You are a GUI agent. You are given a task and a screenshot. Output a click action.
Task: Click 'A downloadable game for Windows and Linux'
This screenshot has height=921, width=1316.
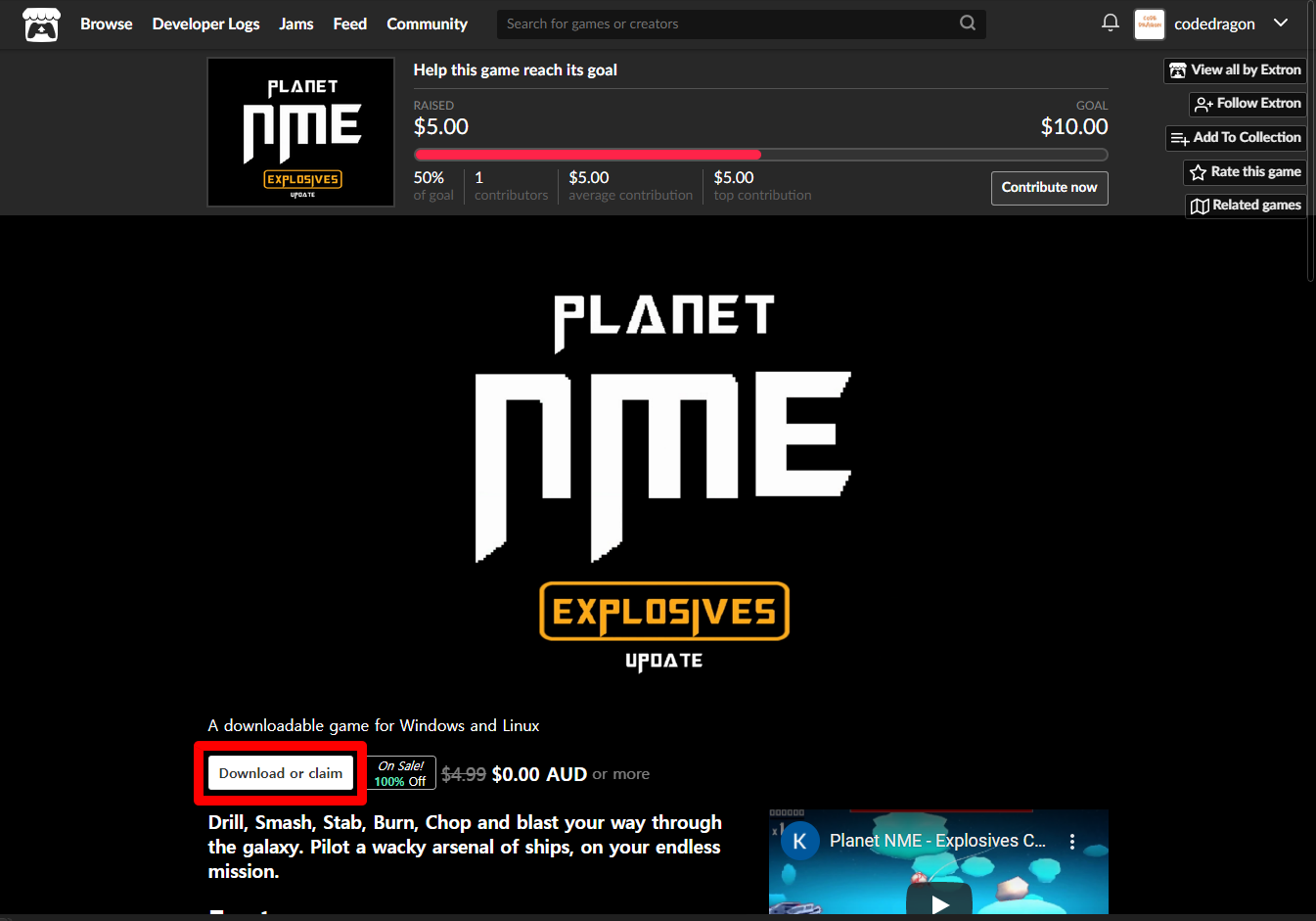[x=374, y=725]
